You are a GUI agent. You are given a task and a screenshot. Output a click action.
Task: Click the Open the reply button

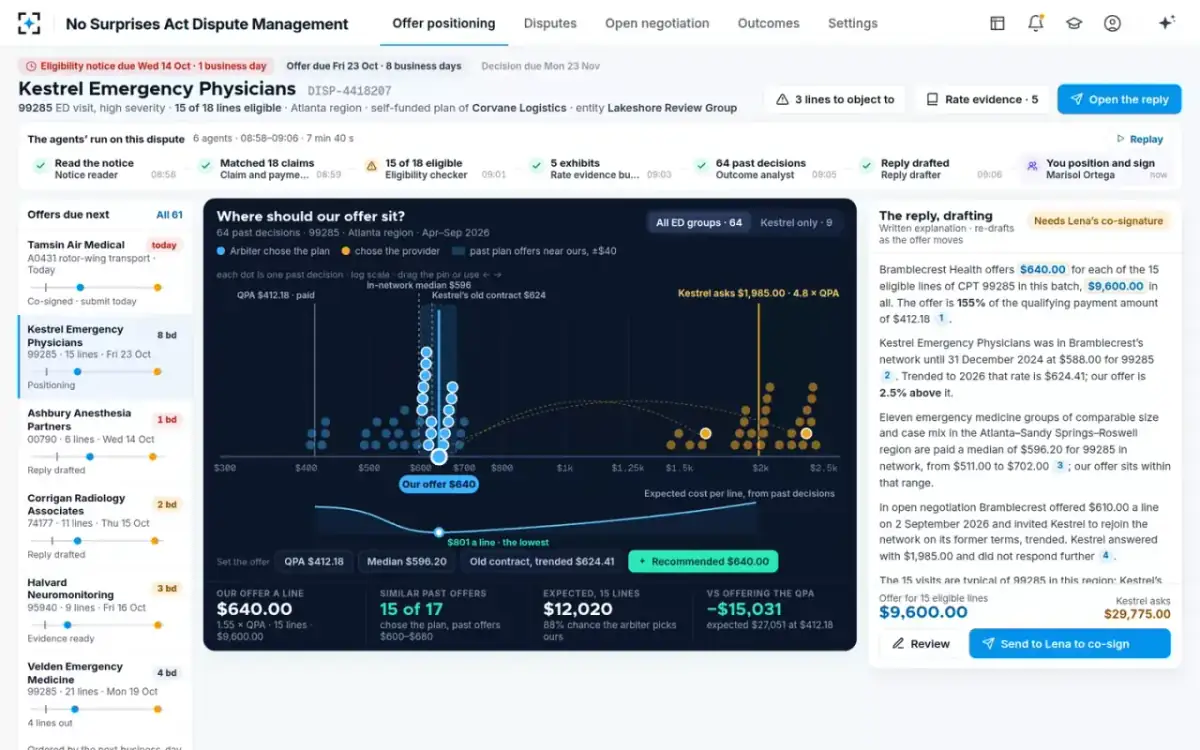click(1119, 99)
